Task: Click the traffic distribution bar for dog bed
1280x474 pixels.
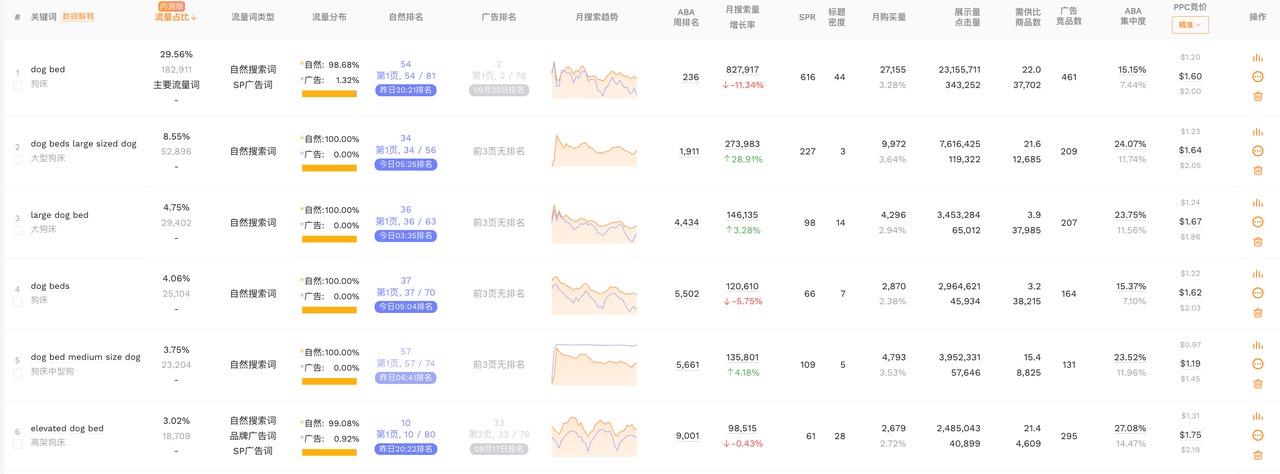Action: pos(329,94)
